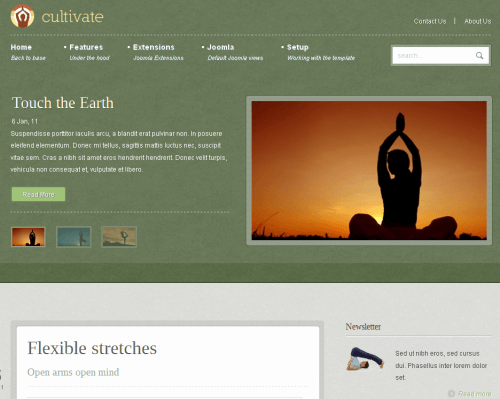Image resolution: width=500 pixels, height=399 pixels.
Task: Open the Setup menu item
Action: (298, 47)
